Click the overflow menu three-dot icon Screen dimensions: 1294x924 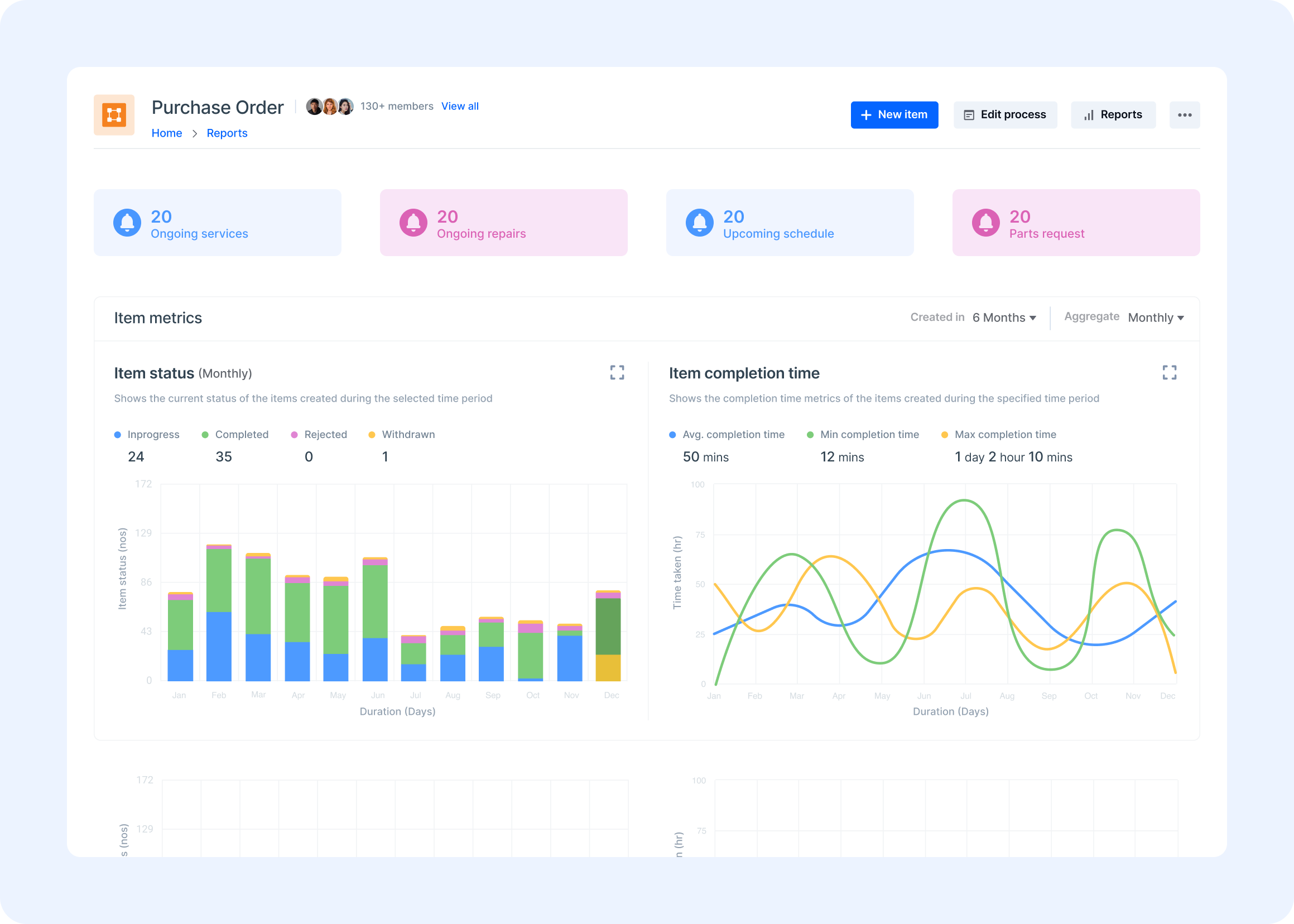[x=1185, y=115]
